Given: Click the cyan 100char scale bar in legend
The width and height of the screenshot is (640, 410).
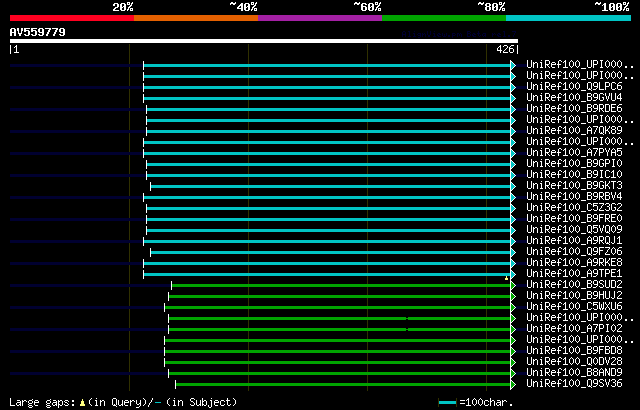Looking at the screenshot, I should pos(447,403).
